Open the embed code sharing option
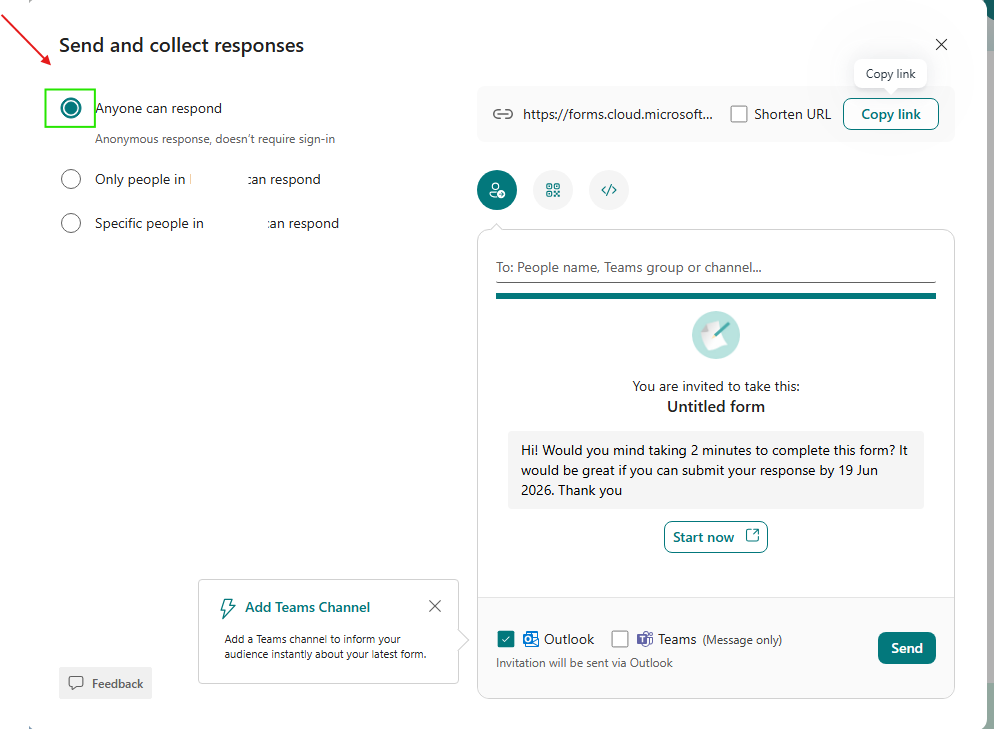 point(609,190)
